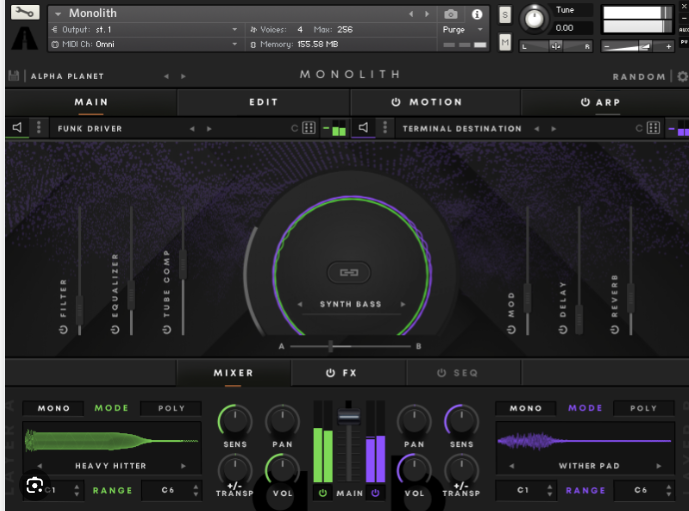Toggle the Mod effect power button
Screen dimensions: 689x511
pos(511,330)
